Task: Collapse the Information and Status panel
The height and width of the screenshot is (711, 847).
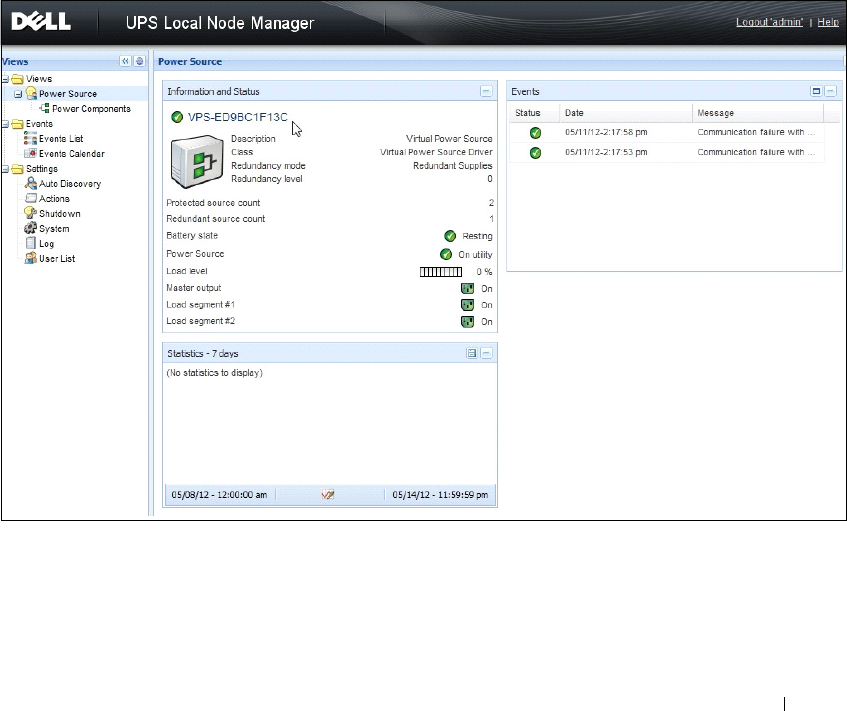Action: 486,91
